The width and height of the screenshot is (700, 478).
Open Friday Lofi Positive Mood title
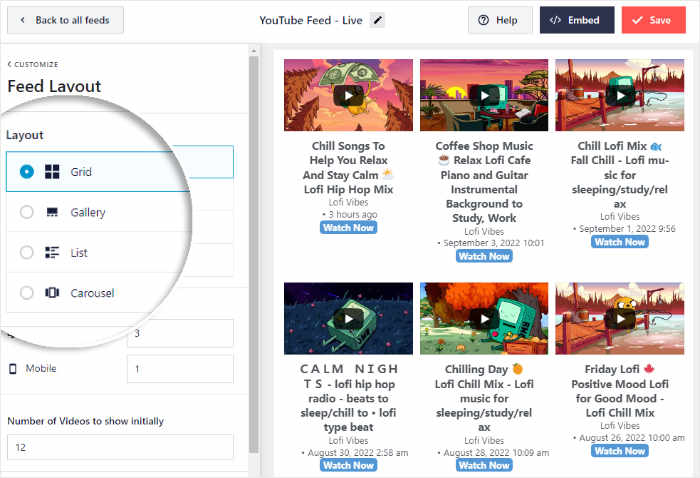(620, 391)
